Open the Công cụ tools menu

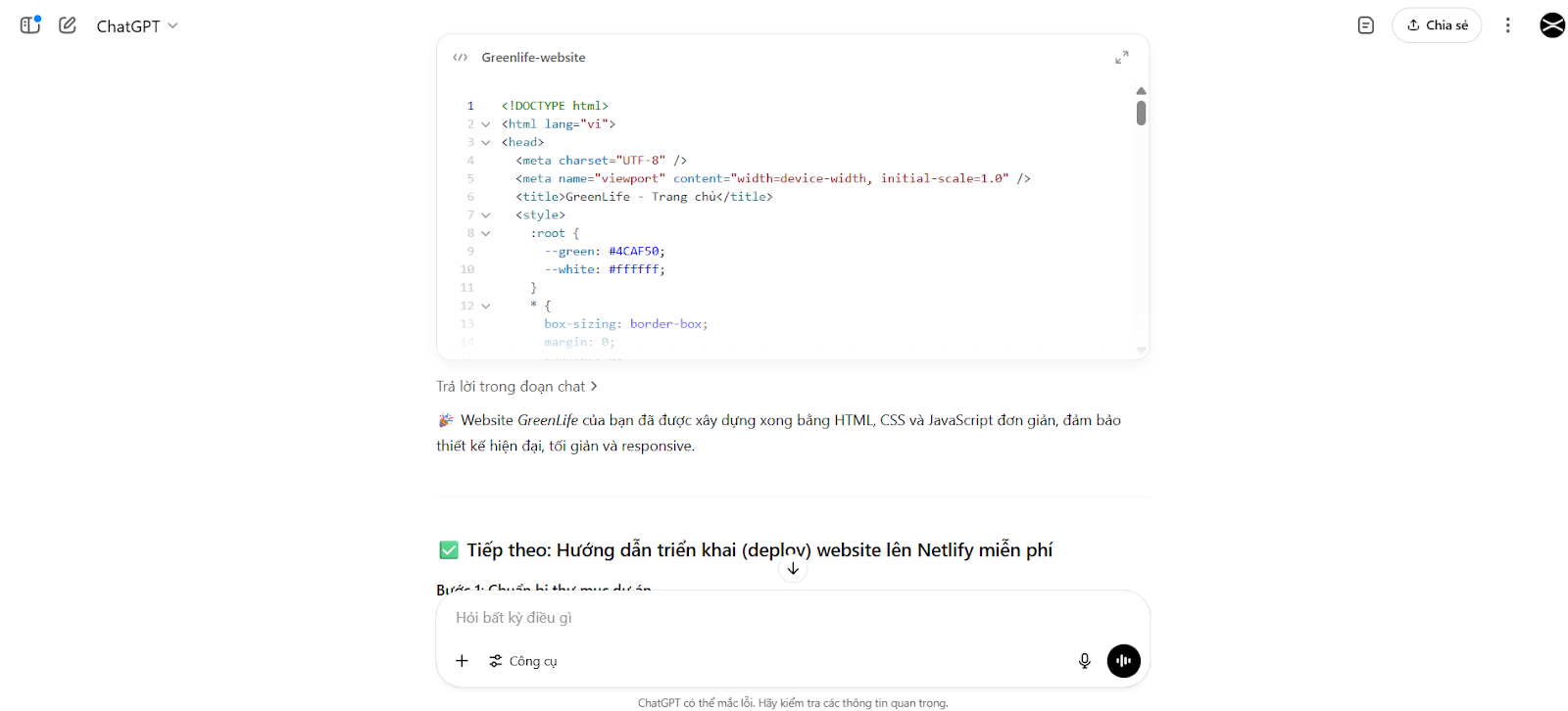click(x=523, y=661)
